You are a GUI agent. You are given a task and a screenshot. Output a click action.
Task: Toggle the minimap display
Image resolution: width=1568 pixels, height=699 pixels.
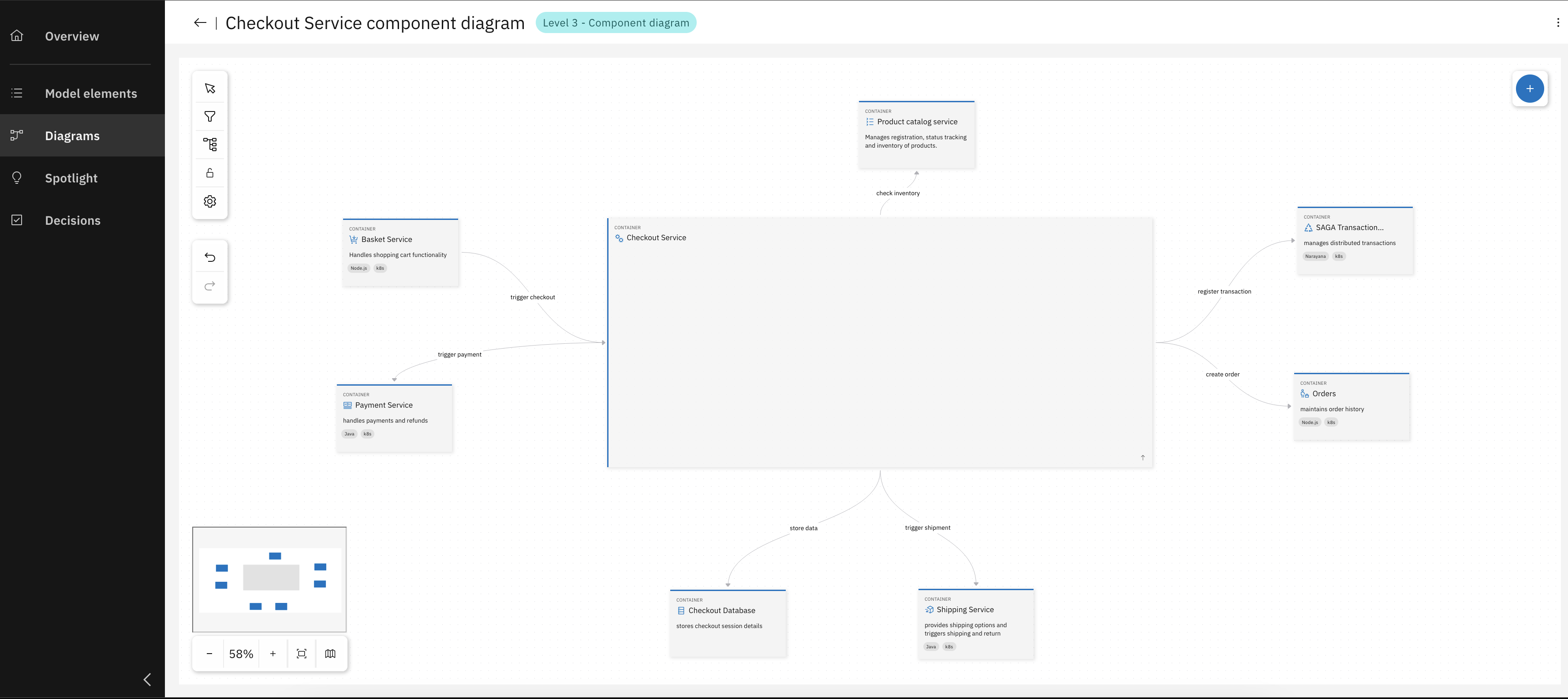[331, 653]
